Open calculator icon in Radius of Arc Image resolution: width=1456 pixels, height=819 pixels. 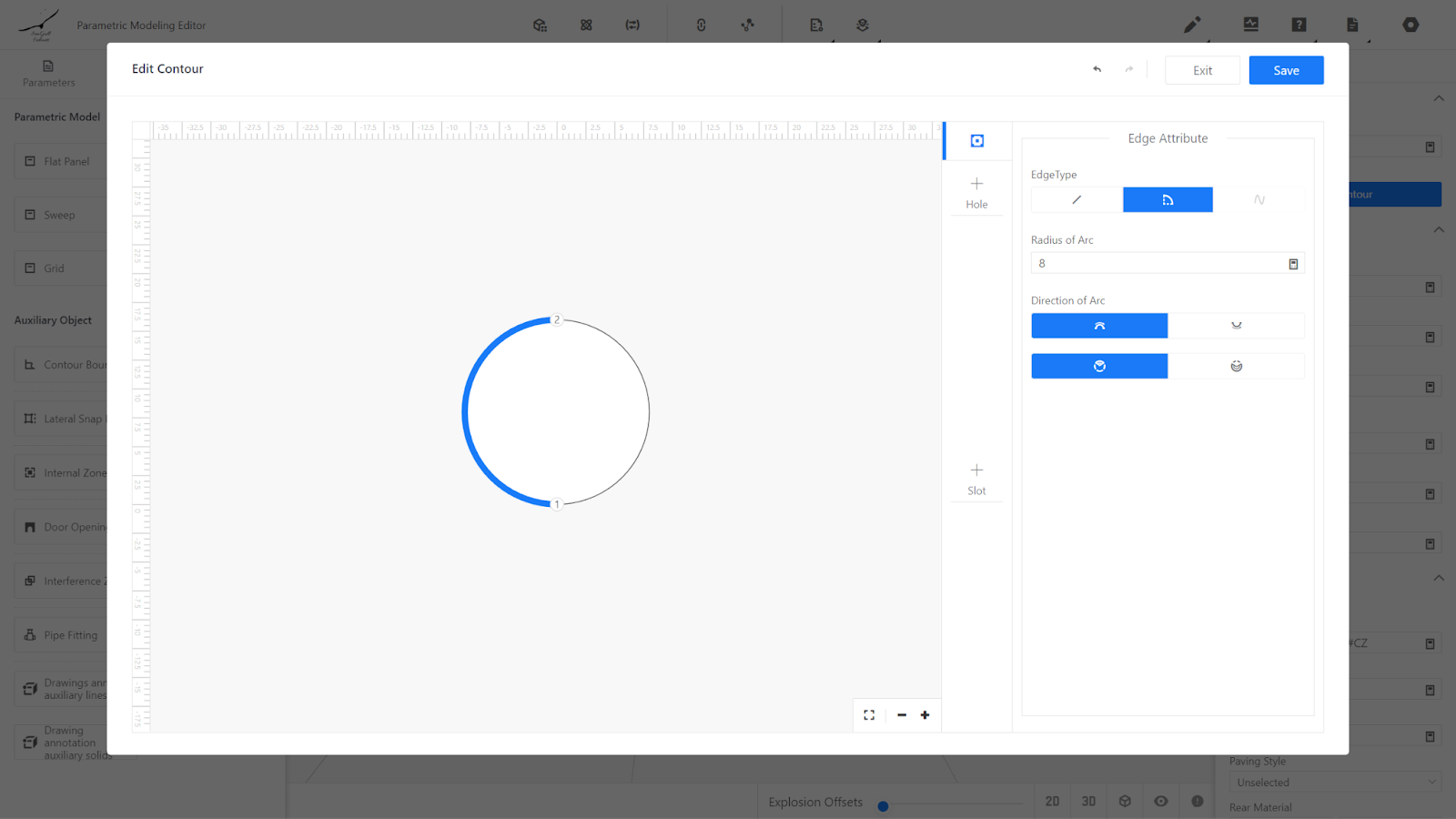pos(1293,264)
